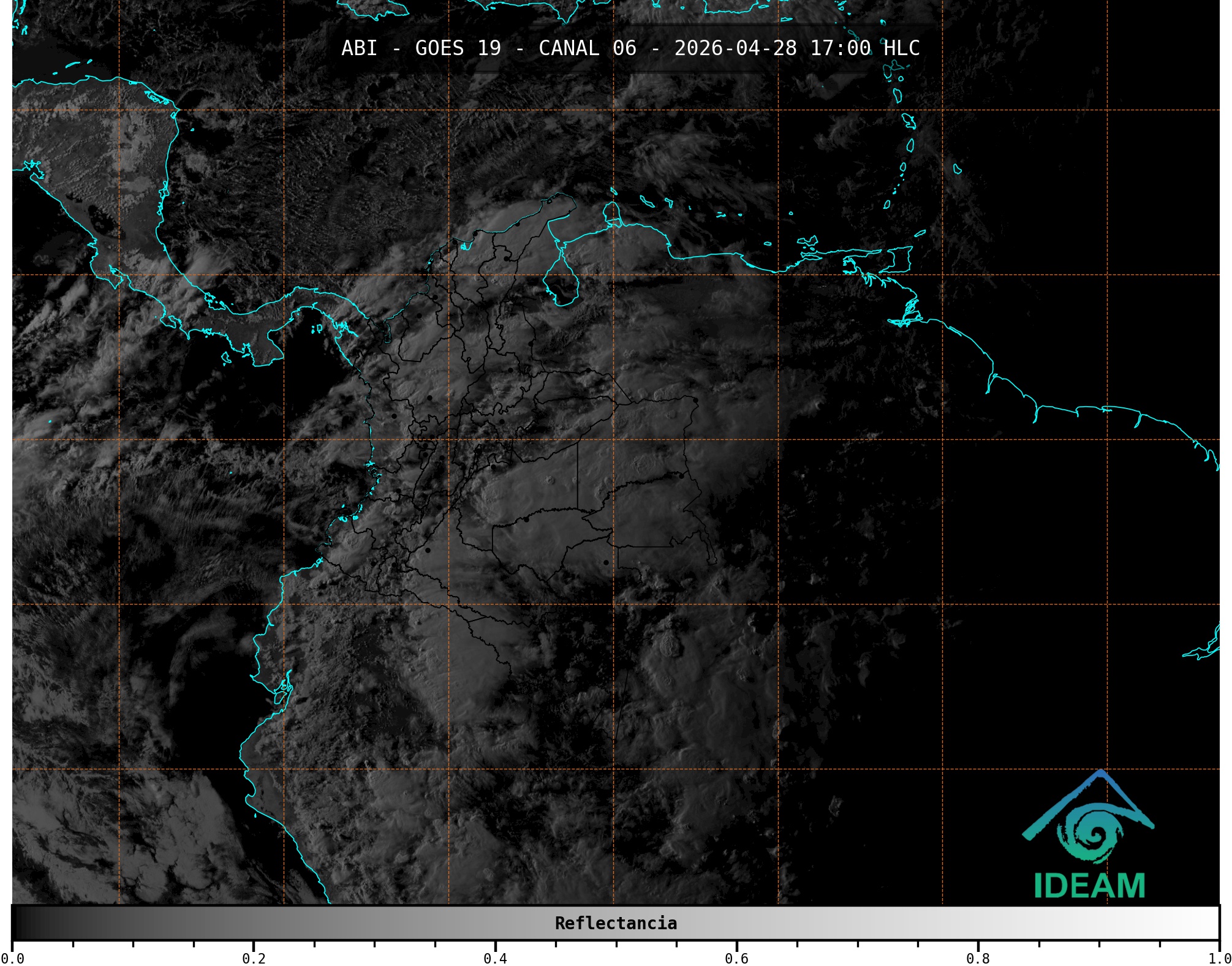Click the black end of the reflectance colorbar
1232x966 pixels.
tap(21, 923)
